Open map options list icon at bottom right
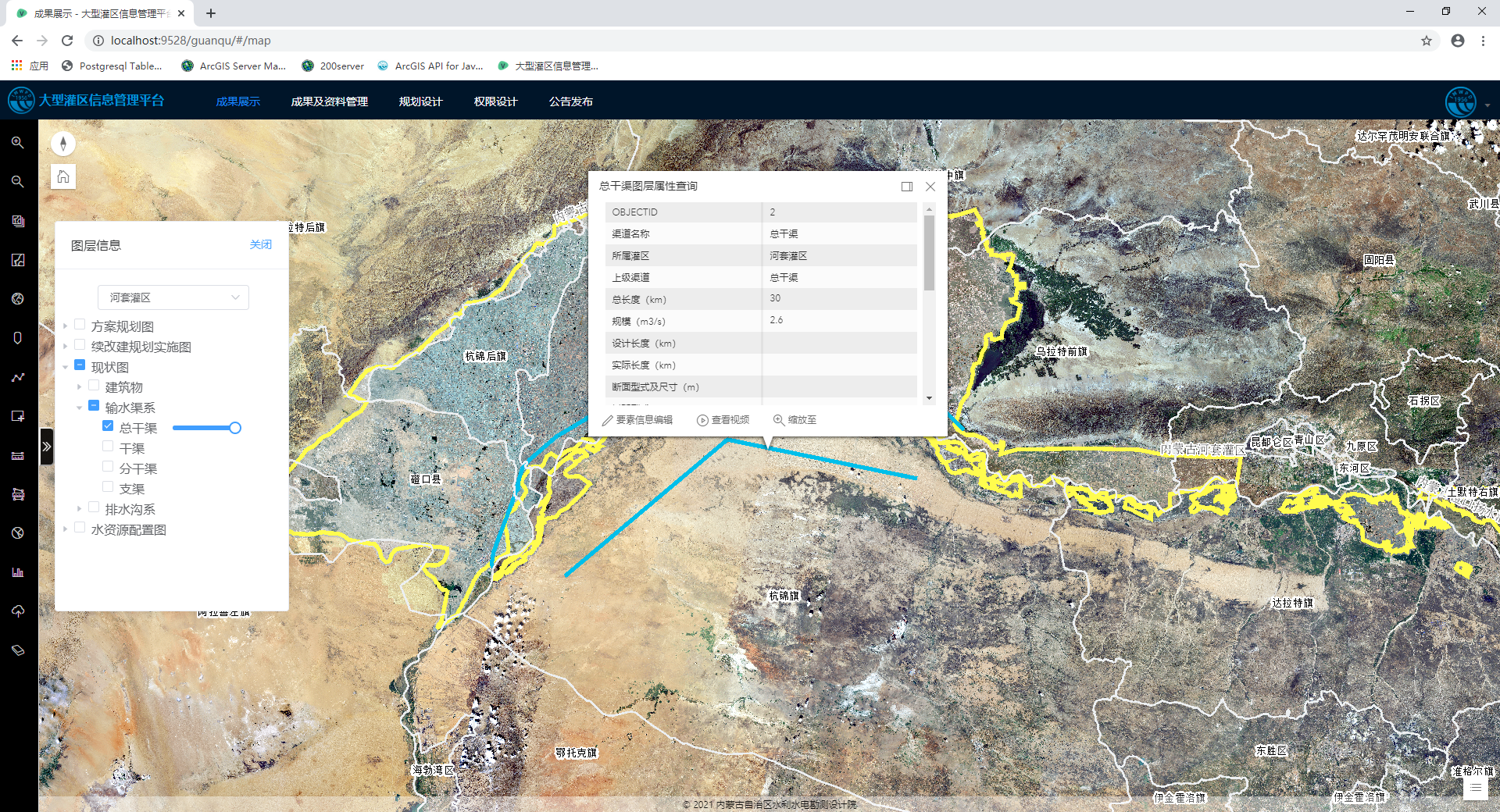 tap(1476, 789)
